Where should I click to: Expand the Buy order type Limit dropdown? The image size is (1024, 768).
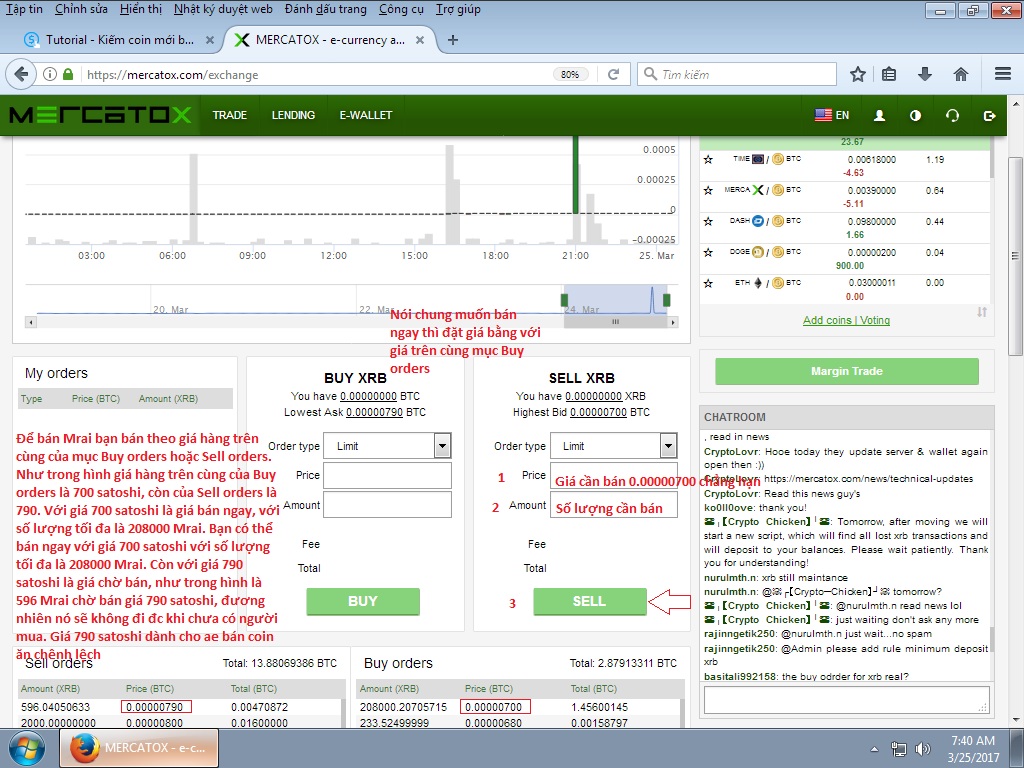[x=442, y=446]
